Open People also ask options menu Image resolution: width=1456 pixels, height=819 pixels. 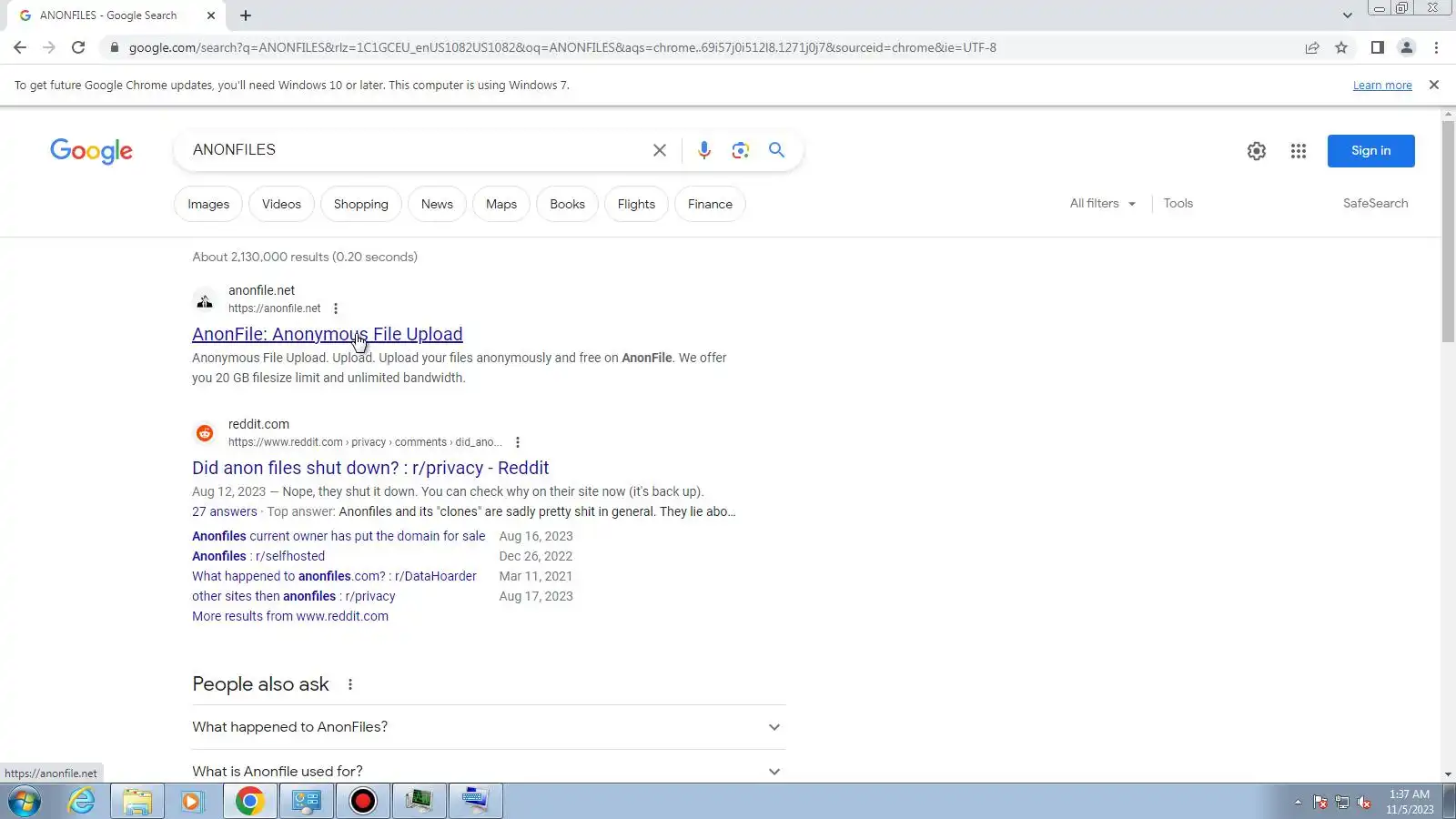350,684
